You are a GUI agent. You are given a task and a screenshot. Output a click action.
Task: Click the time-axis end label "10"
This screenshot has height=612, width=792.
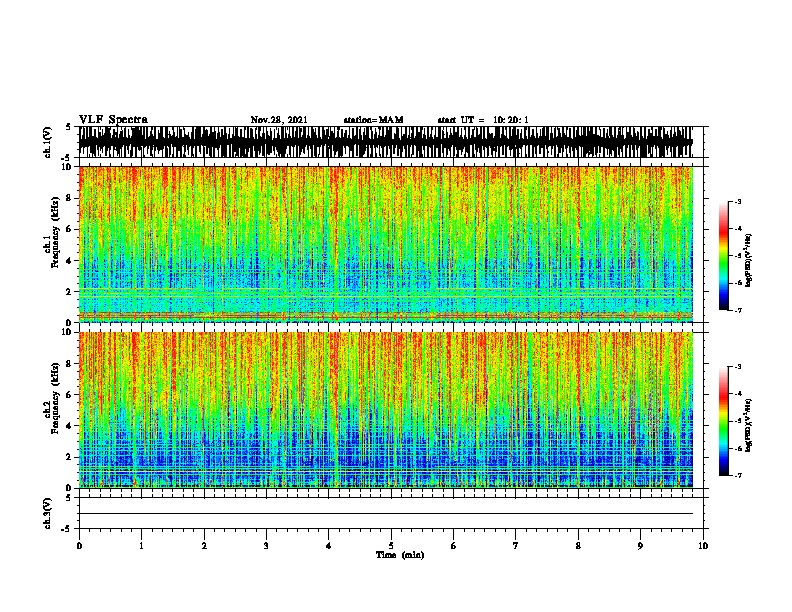(x=703, y=546)
